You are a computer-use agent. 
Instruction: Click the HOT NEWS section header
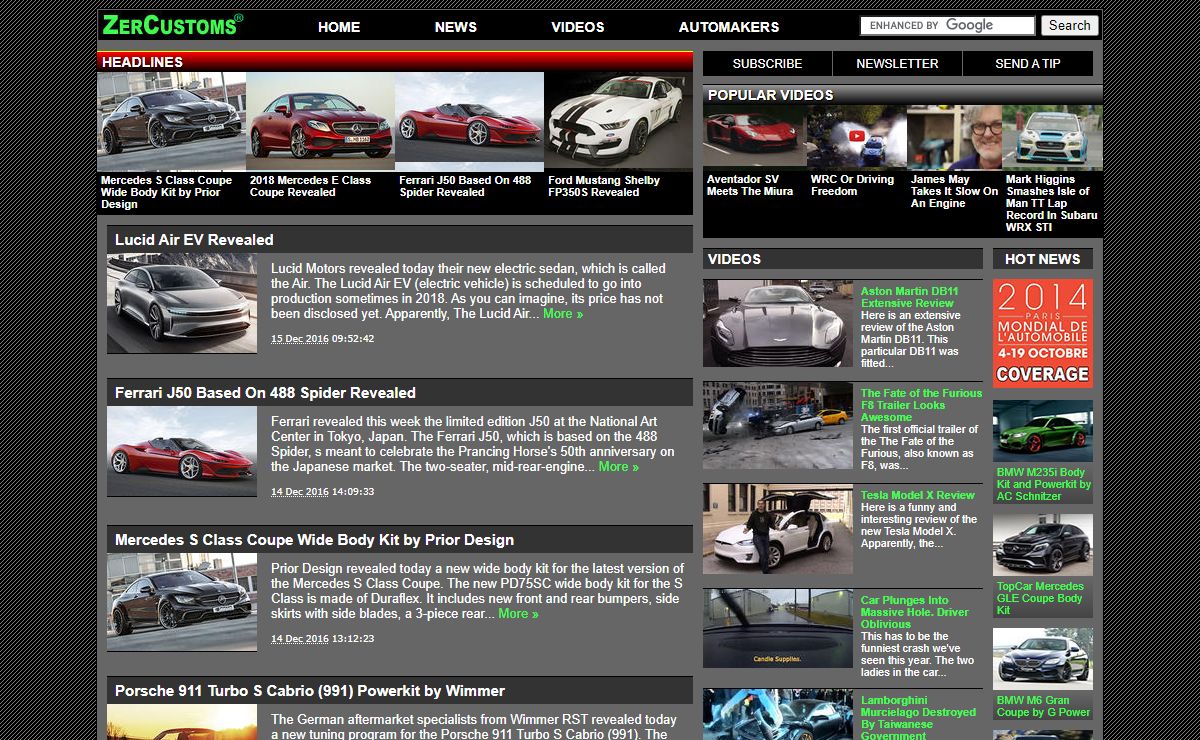1043,259
